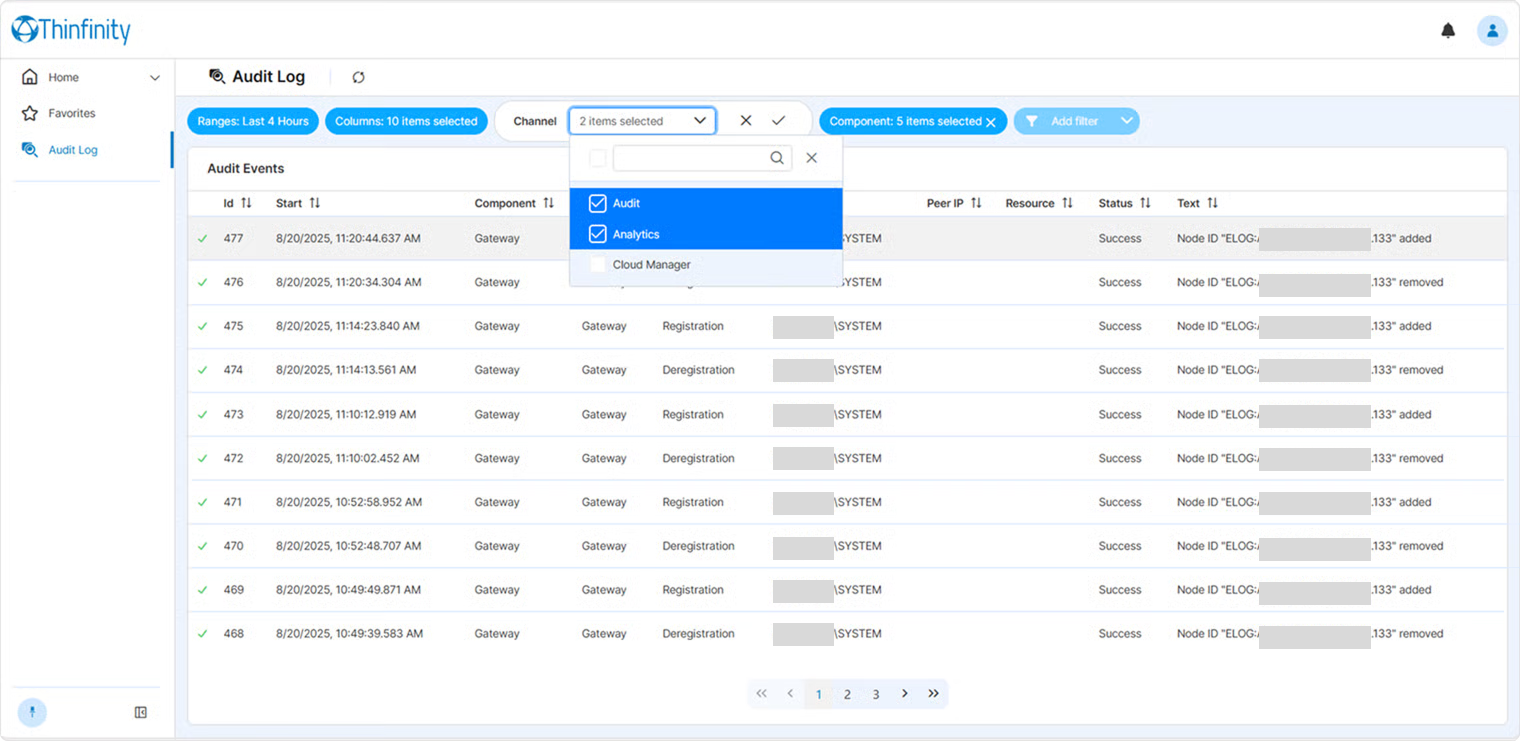
Task: Sort the table by Component column
Action: 548,203
